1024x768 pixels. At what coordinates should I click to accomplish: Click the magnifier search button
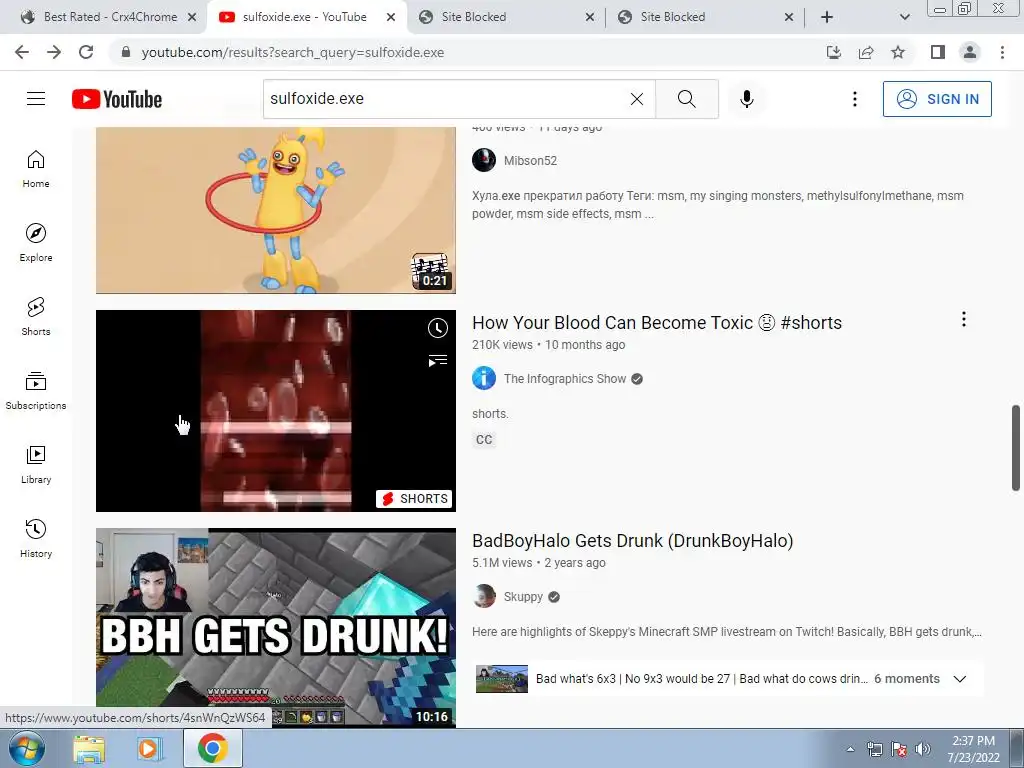(x=686, y=99)
